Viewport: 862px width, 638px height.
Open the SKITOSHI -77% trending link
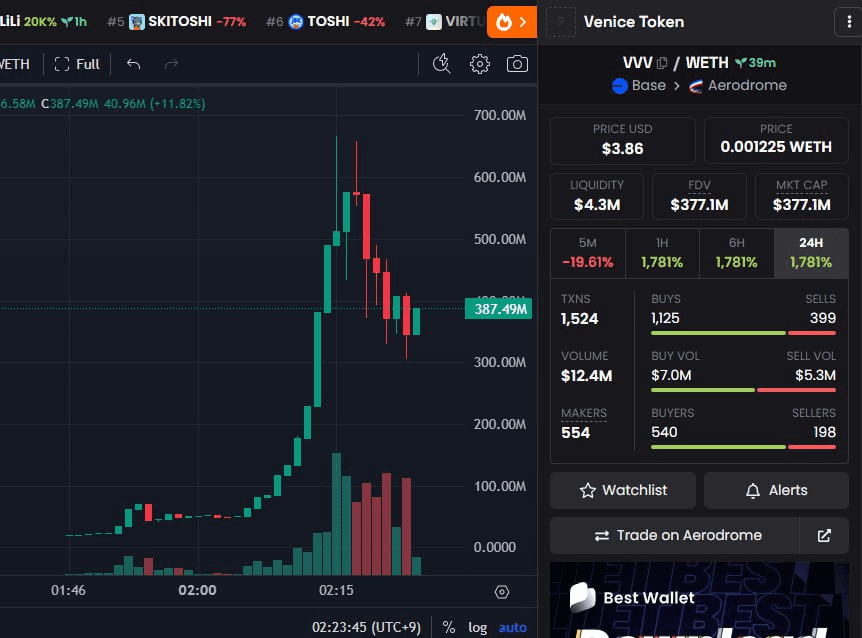(x=176, y=22)
